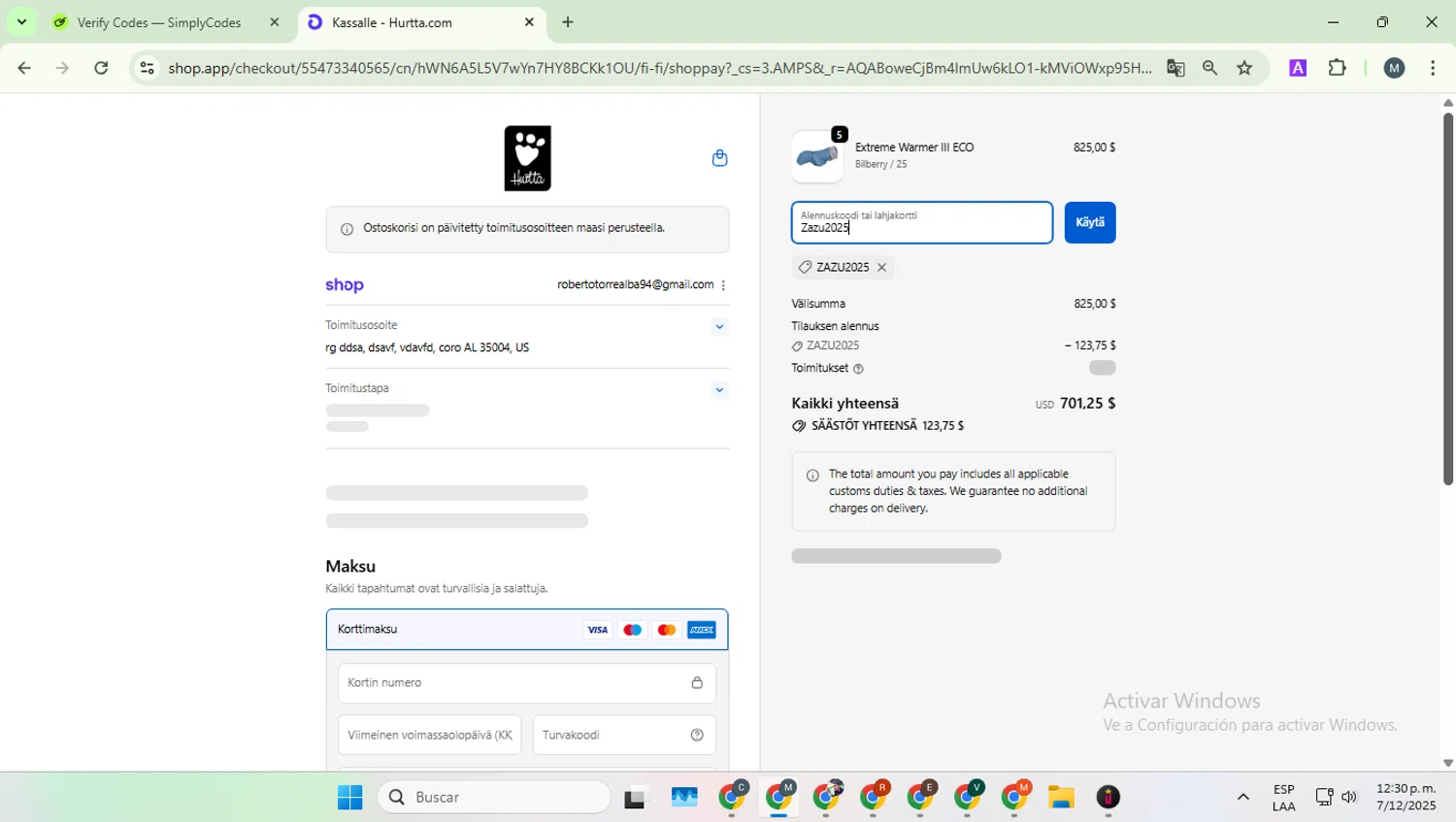Click the Extreme Warmer III ECO product name
Viewport: 1456px width, 822px height.
tap(914, 148)
